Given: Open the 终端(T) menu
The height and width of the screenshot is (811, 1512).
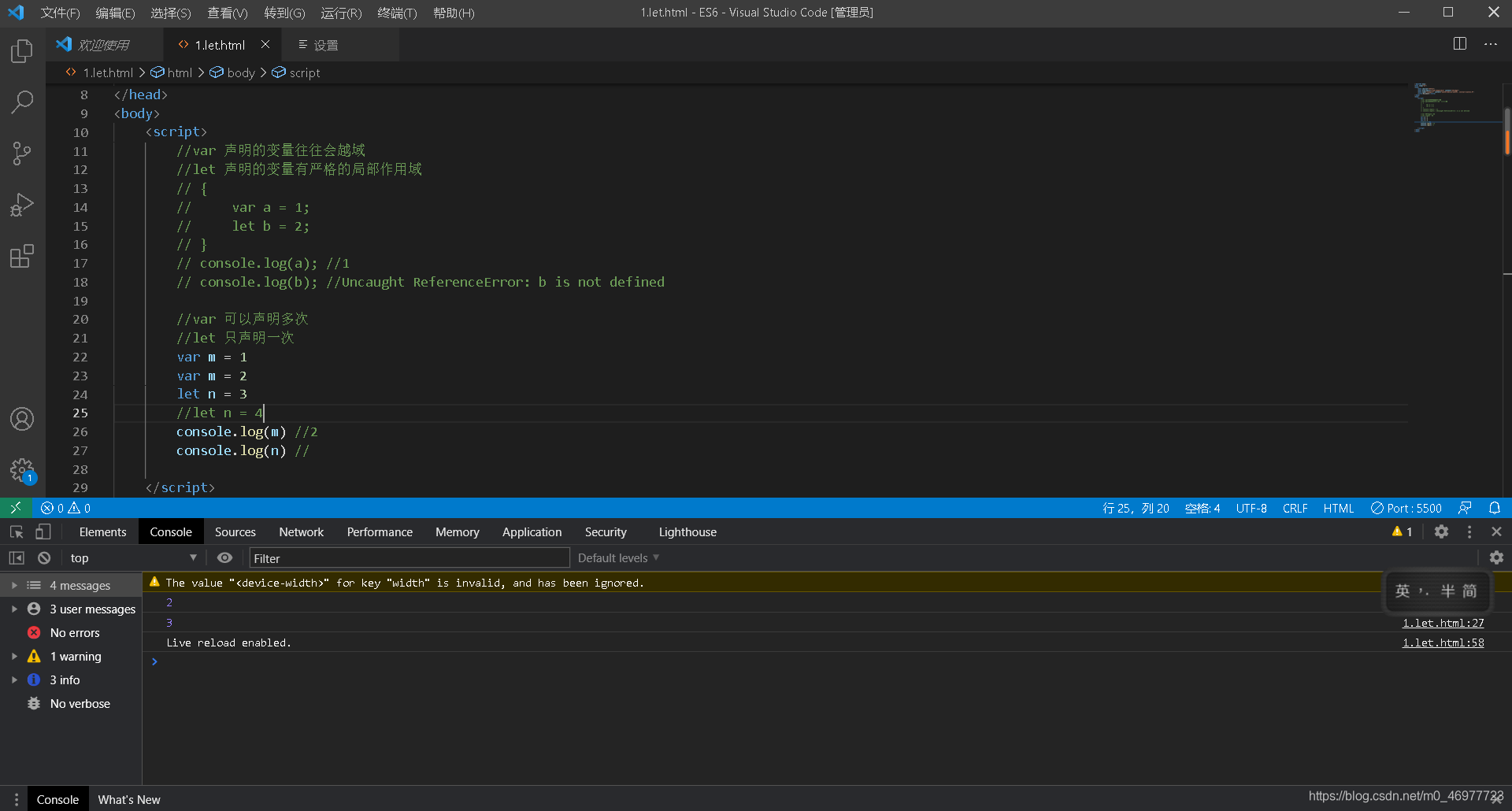Looking at the screenshot, I should pyautogui.click(x=397, y=13).
